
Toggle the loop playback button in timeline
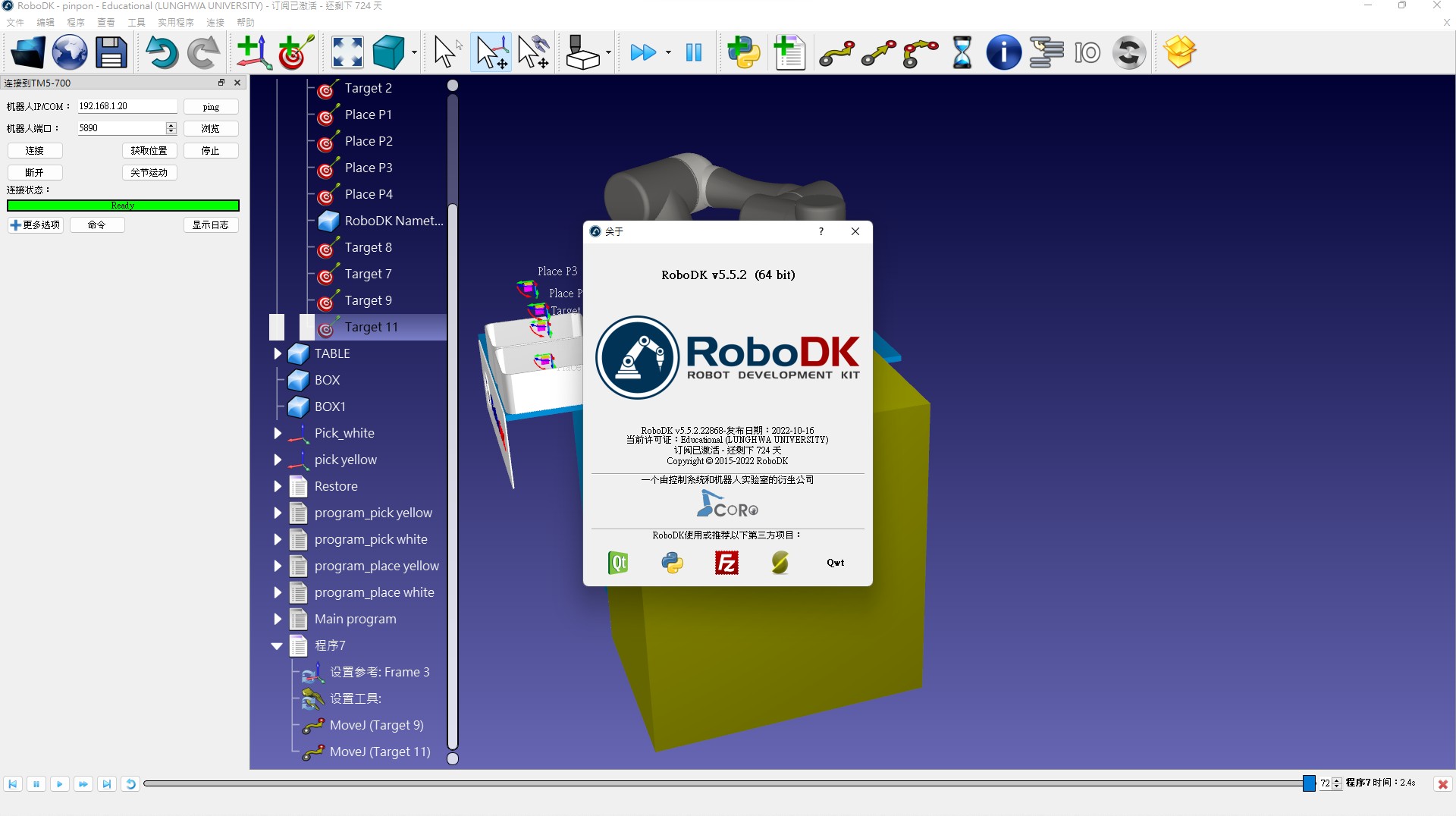click(130, 784)
